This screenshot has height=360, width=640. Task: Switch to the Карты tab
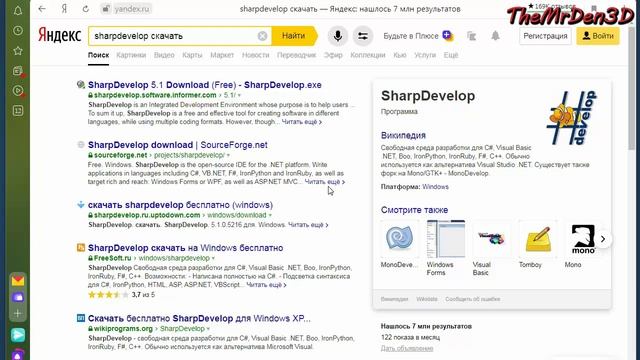coord(192,55)
